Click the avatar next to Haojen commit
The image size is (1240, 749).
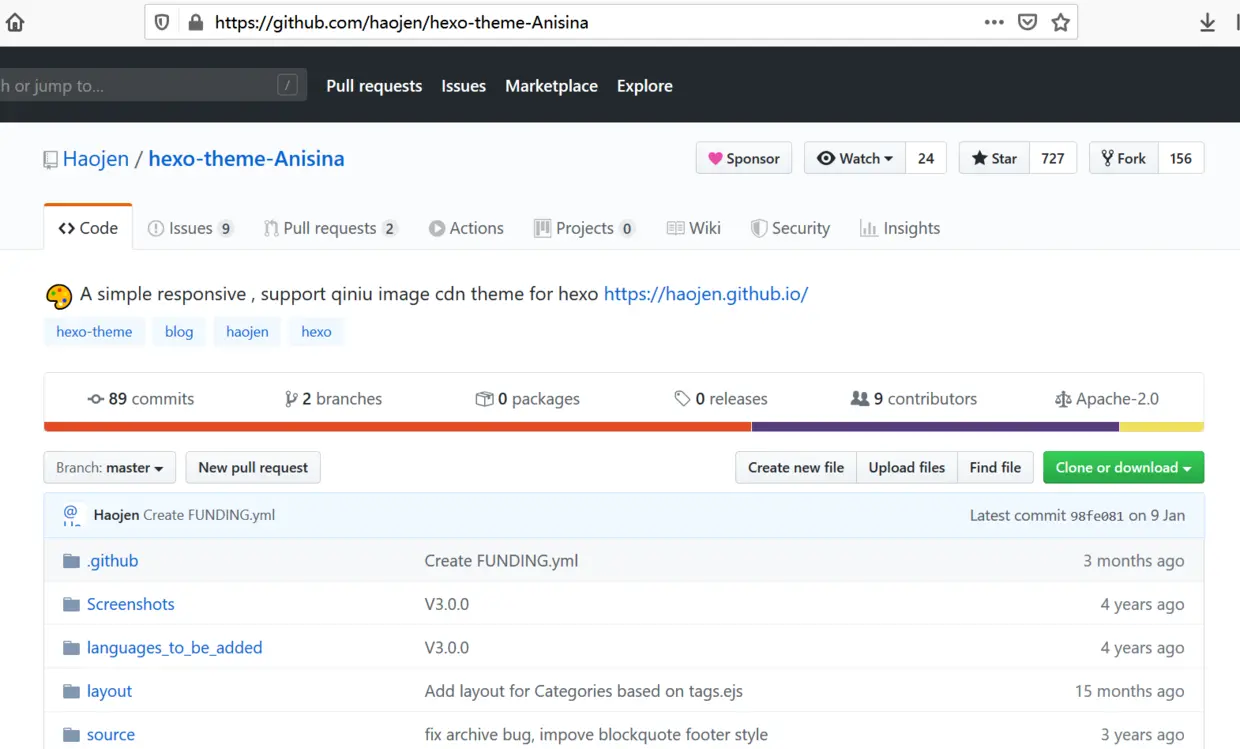click(x=71, y=515)
